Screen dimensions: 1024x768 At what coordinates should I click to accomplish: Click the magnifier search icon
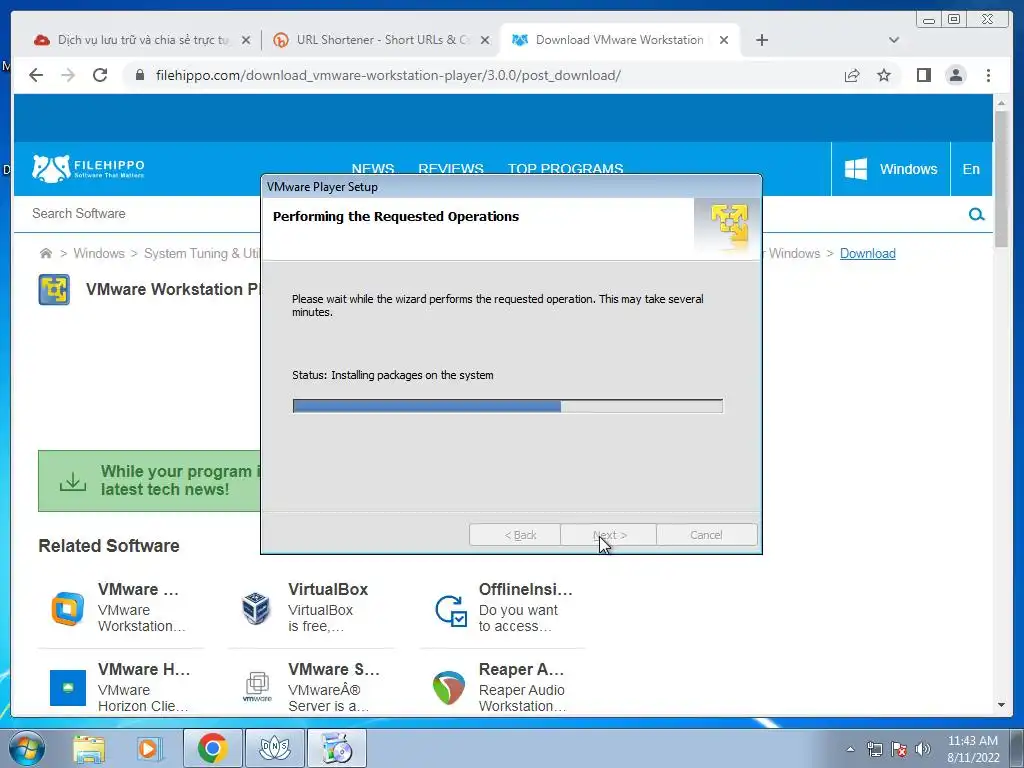(x=976, y=214)
